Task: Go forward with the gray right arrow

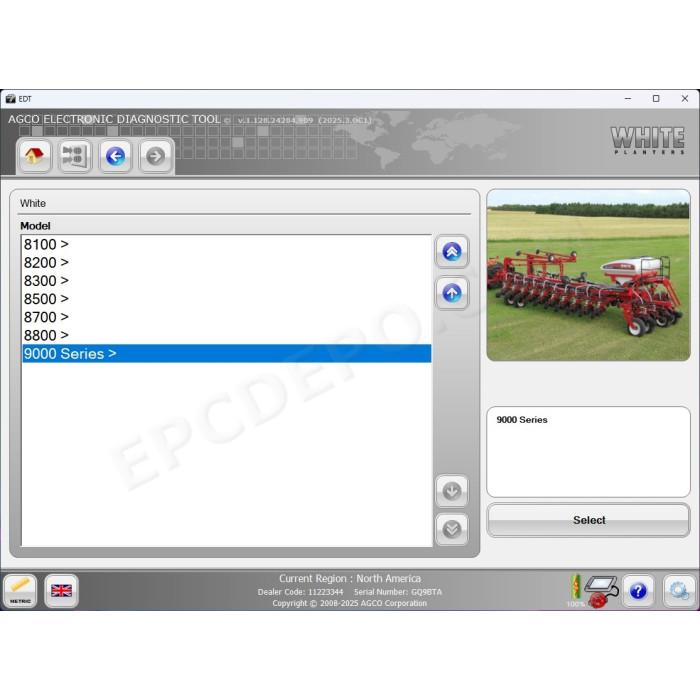Action: pyautogui.click(x=155, y=157)
